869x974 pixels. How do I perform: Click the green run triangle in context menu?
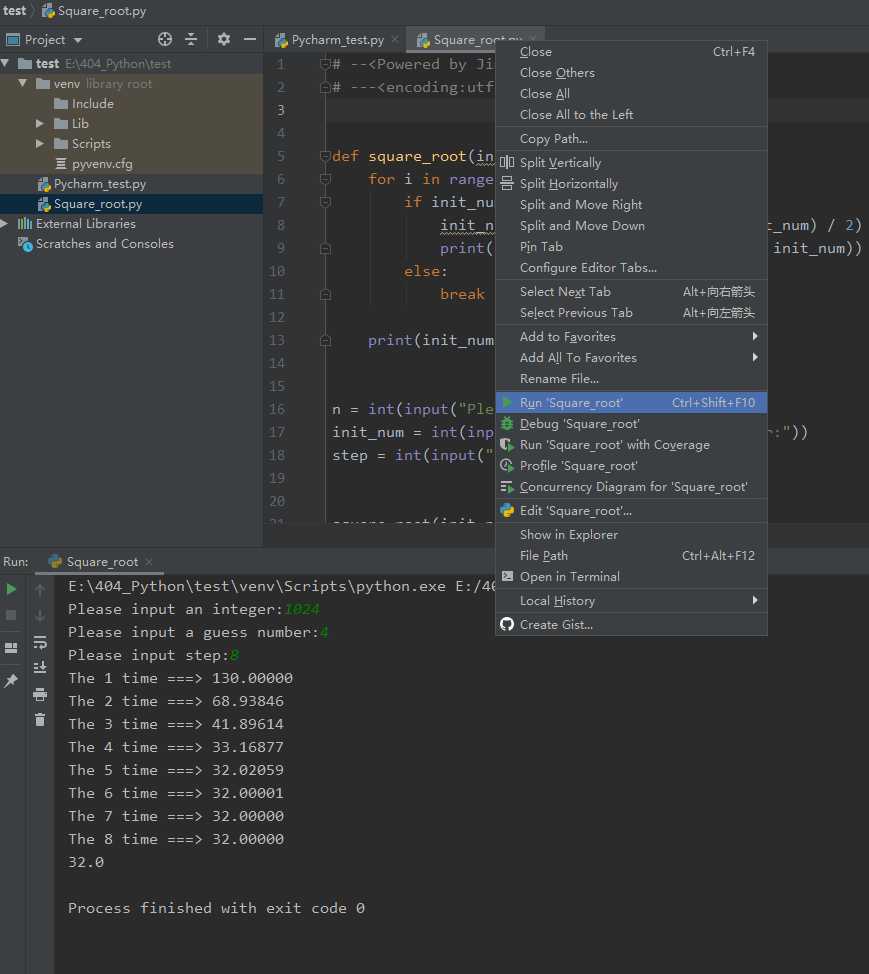(x=507, y=403)
